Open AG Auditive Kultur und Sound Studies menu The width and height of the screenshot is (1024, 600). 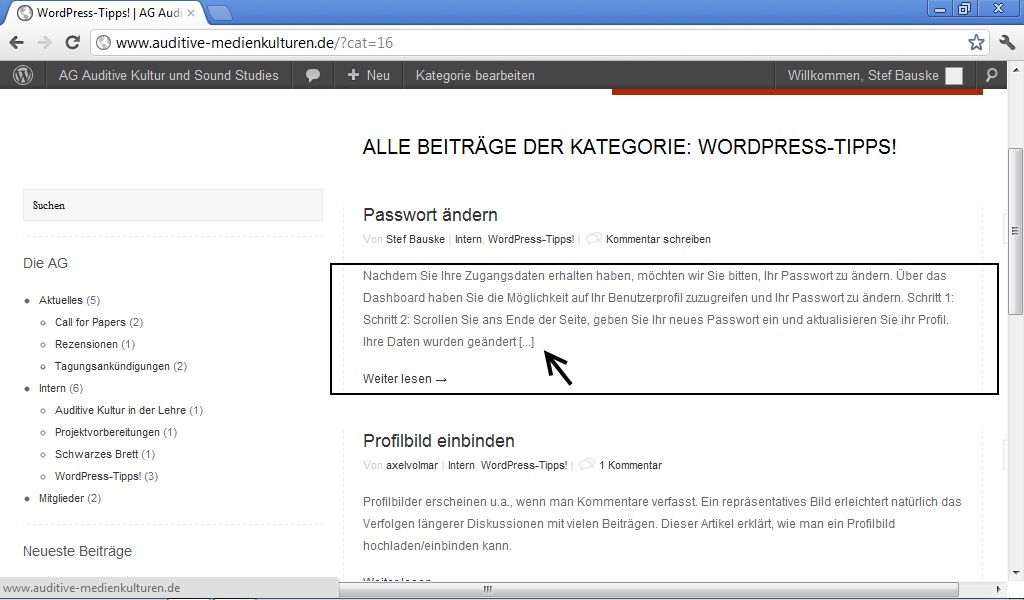[168, 76]
